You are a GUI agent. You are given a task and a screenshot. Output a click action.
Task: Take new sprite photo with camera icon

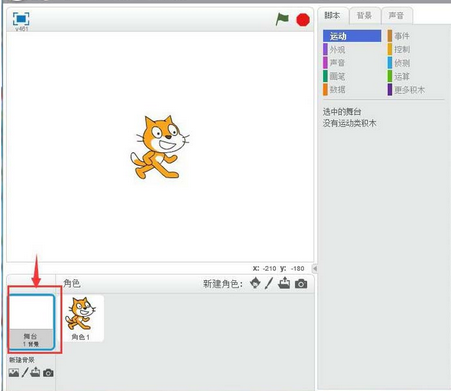tap(301, 284)
